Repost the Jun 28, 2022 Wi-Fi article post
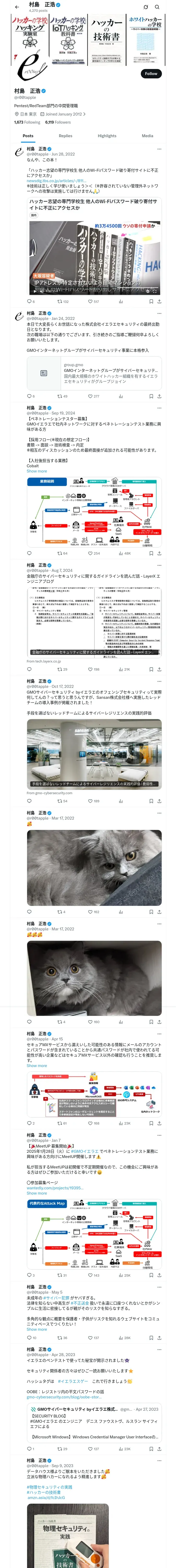Image resolution: width=176 pixels, height=1568 pixels. click(x=63, y=301)
